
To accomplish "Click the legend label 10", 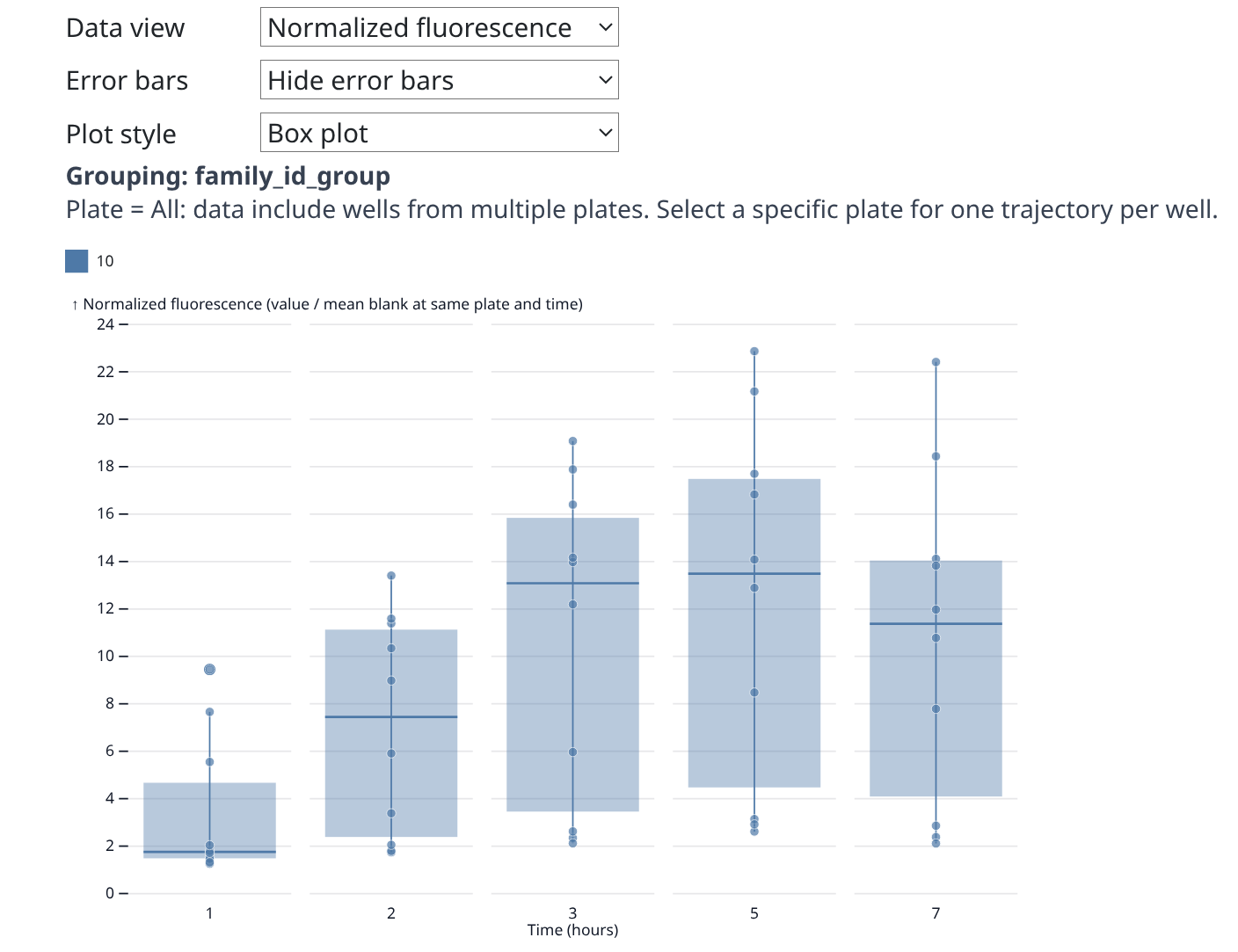I will point(106,261).
